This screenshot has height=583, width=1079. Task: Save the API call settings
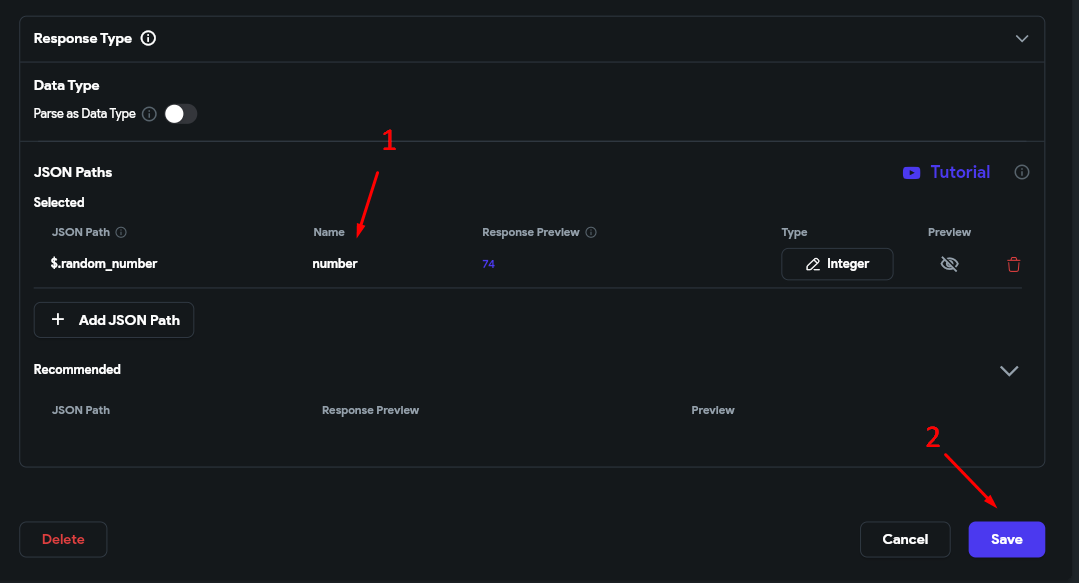click(x=1006, y=539)
